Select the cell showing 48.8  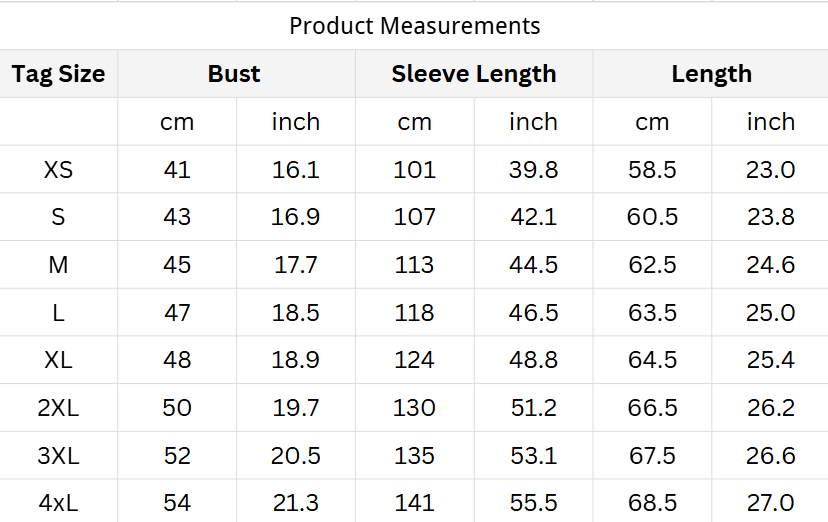533,360
